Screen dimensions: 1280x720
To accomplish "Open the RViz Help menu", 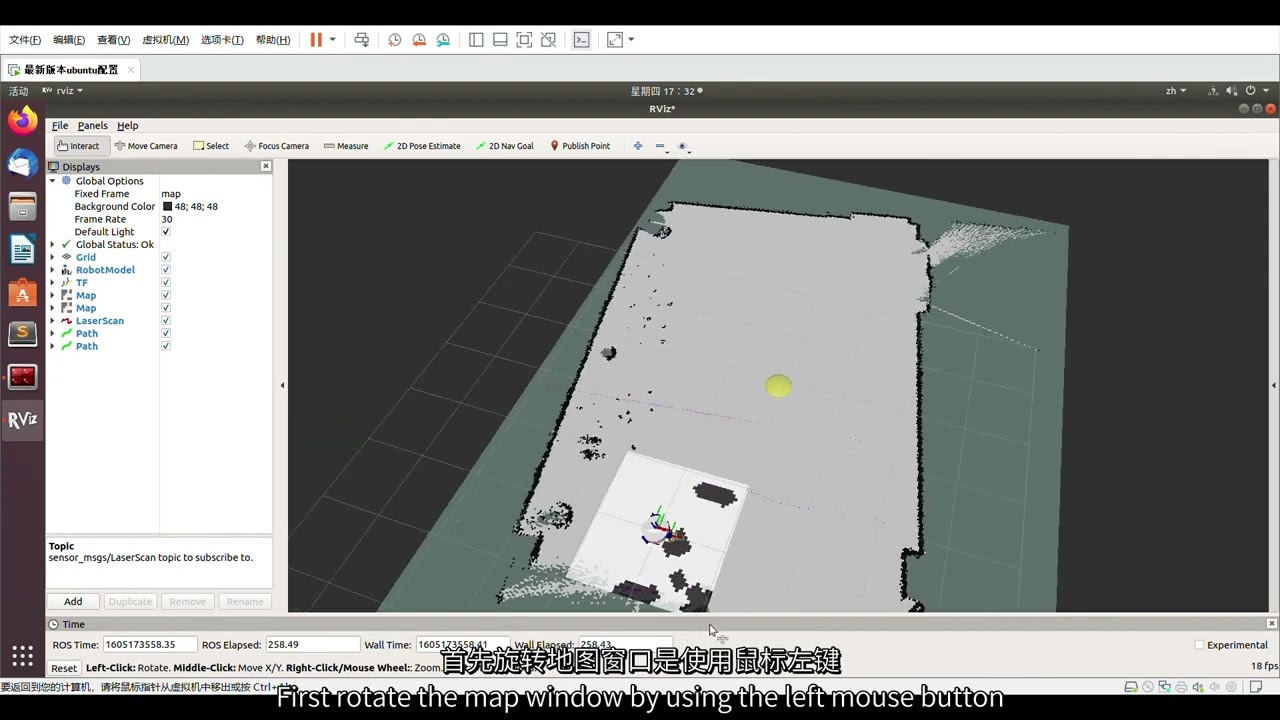I will [x=127, y=126].
